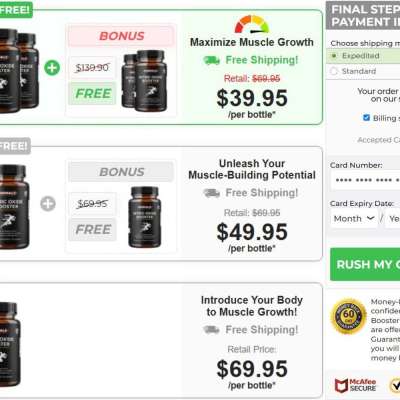Click into the Card Number field
The width and height of the screenshot is (400, 400).
365,180
